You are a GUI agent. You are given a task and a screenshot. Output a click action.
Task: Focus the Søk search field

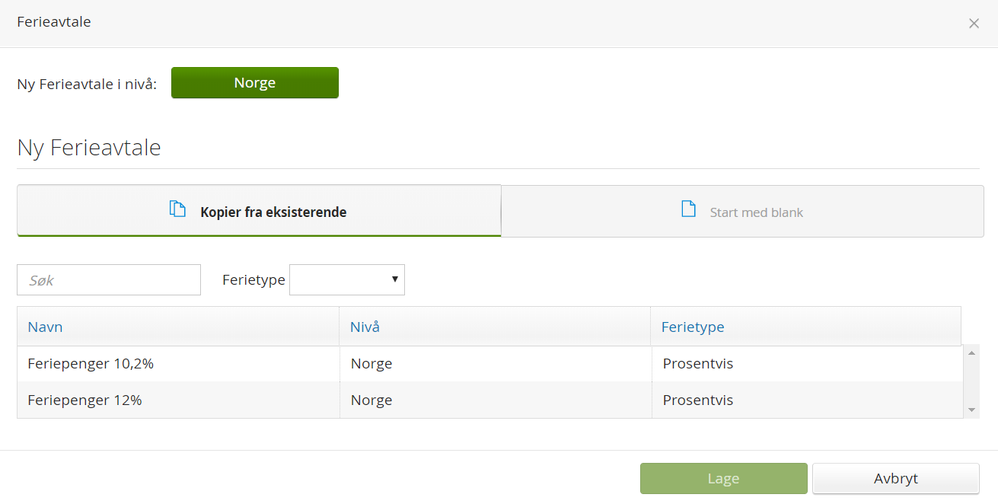(109, 281)
